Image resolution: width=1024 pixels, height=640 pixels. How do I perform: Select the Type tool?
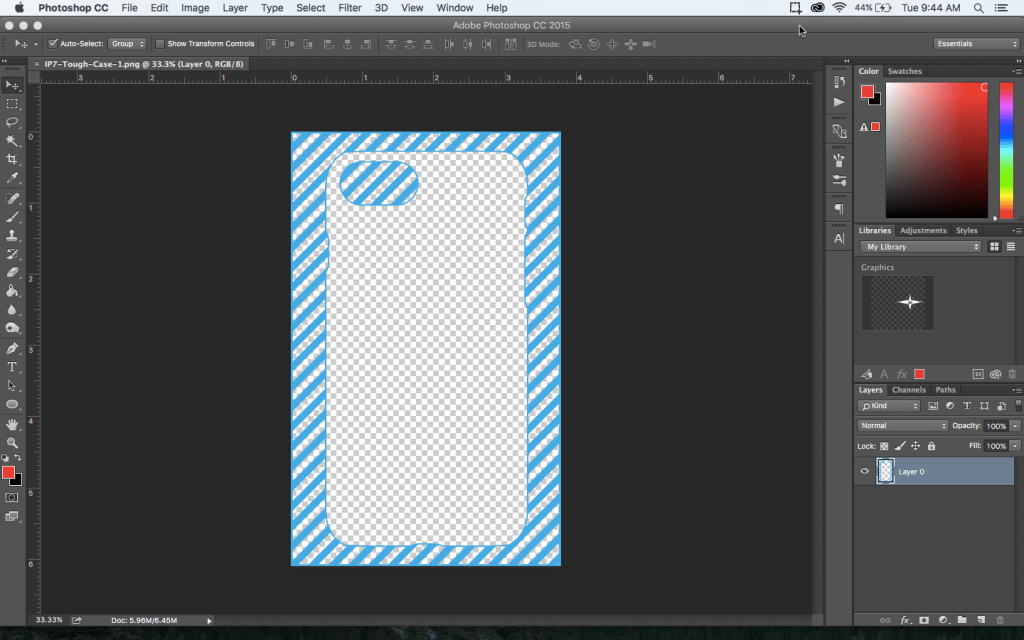pyautogui.click(x=13, y=367)
